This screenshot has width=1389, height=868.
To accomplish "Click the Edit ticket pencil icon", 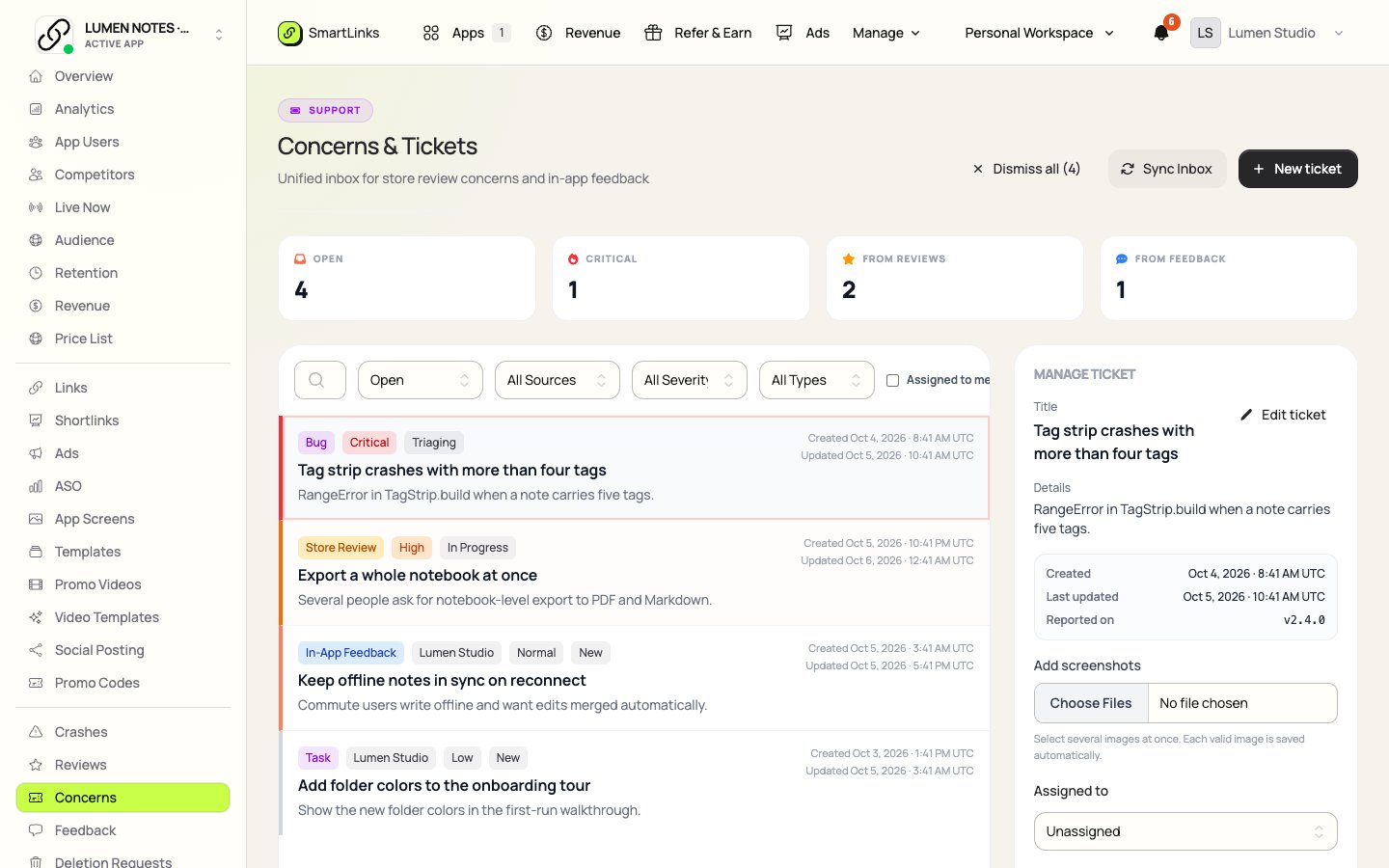I will point(1246,415).
